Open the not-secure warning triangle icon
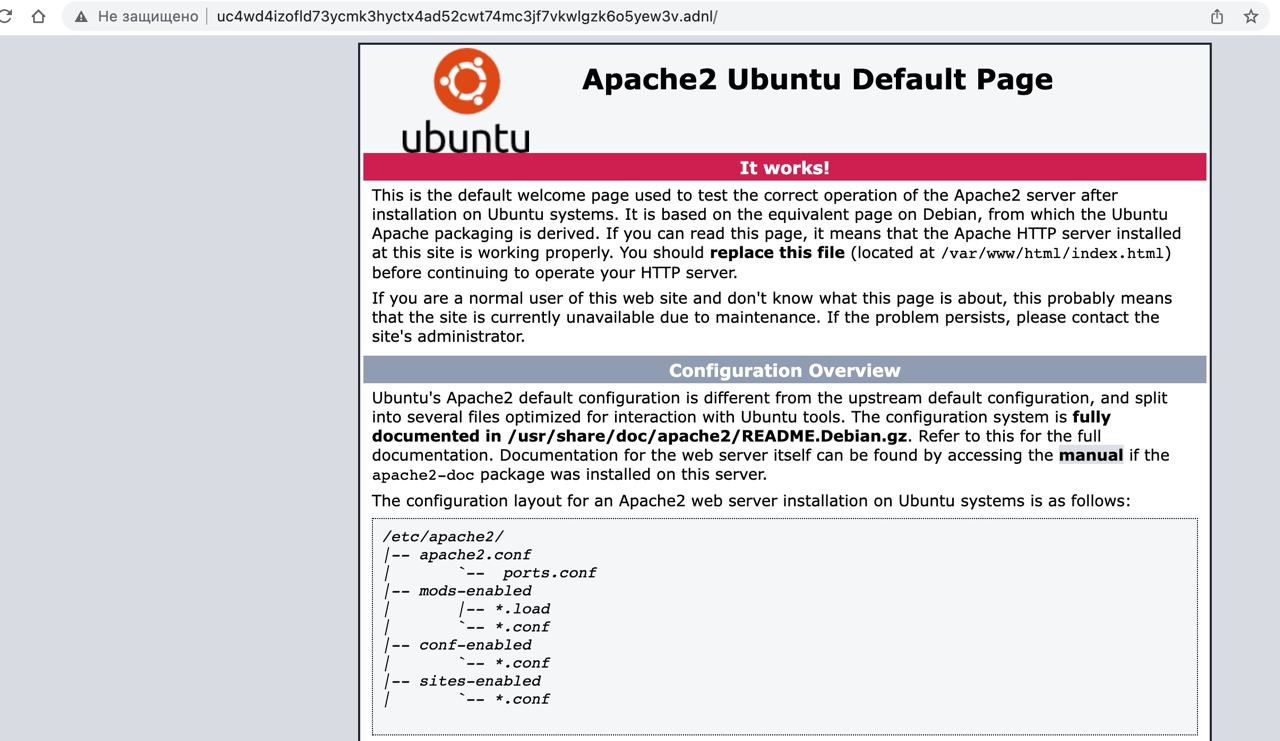This screenshot has height=741, width=1280. point(81,17)
